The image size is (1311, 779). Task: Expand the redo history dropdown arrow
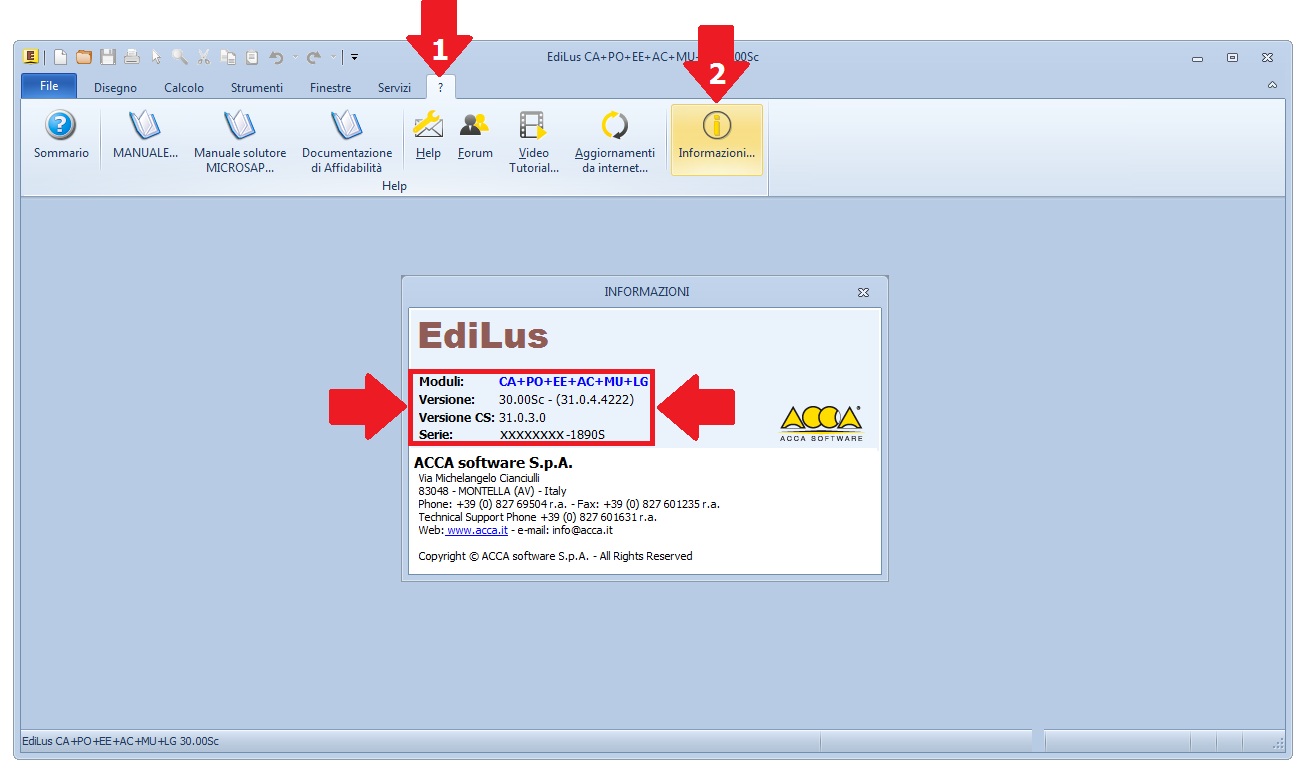[333, 57]
